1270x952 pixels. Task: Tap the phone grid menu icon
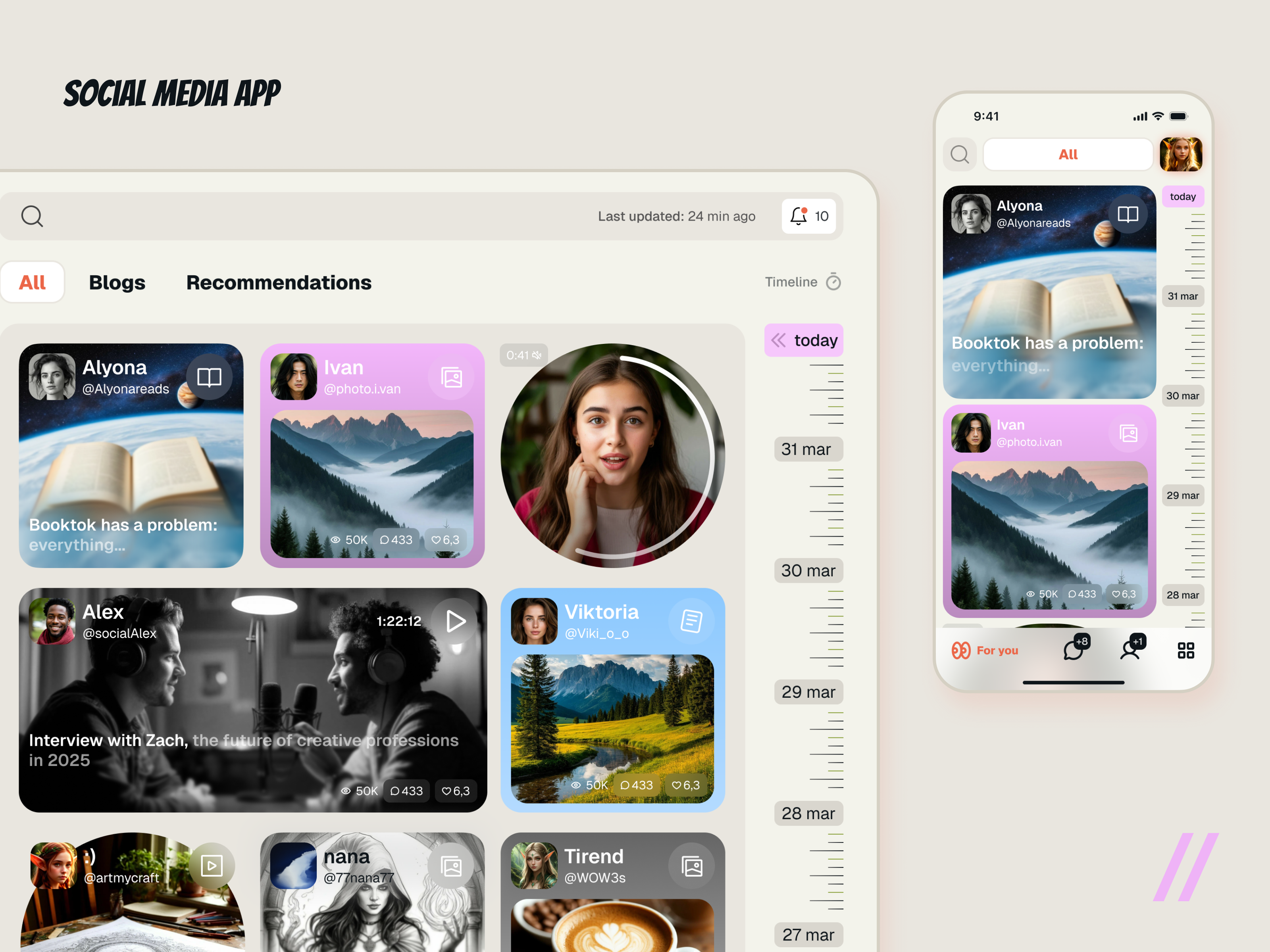[x=1185, y=650]
